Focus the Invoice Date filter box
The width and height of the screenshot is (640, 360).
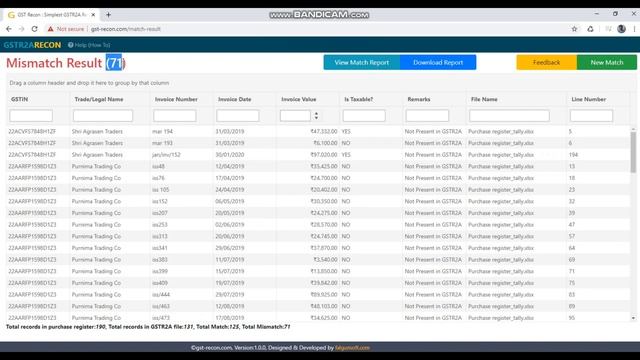click(x=238, y=116)
